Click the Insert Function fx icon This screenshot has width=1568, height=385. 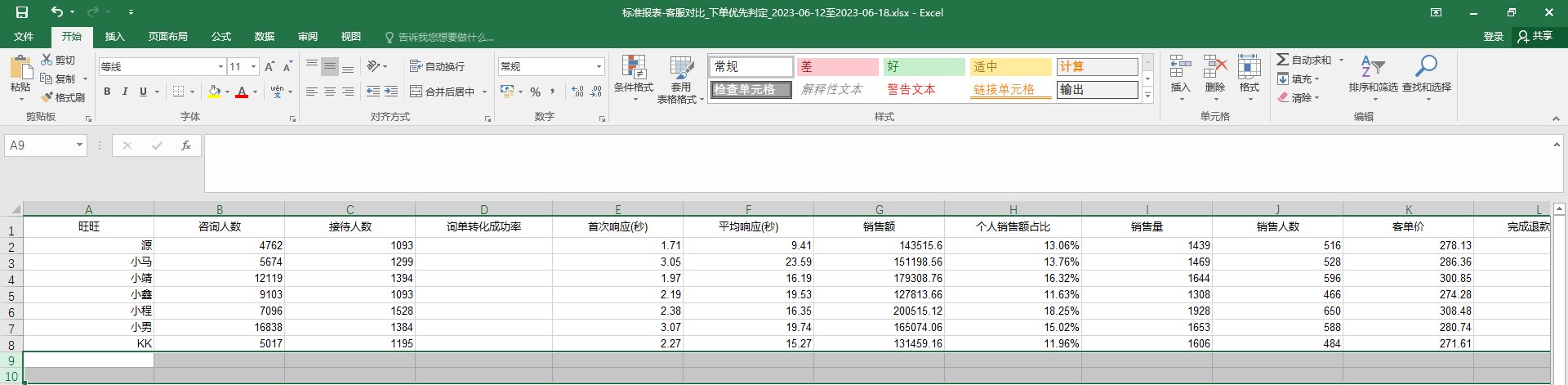[x=186, y=145]
